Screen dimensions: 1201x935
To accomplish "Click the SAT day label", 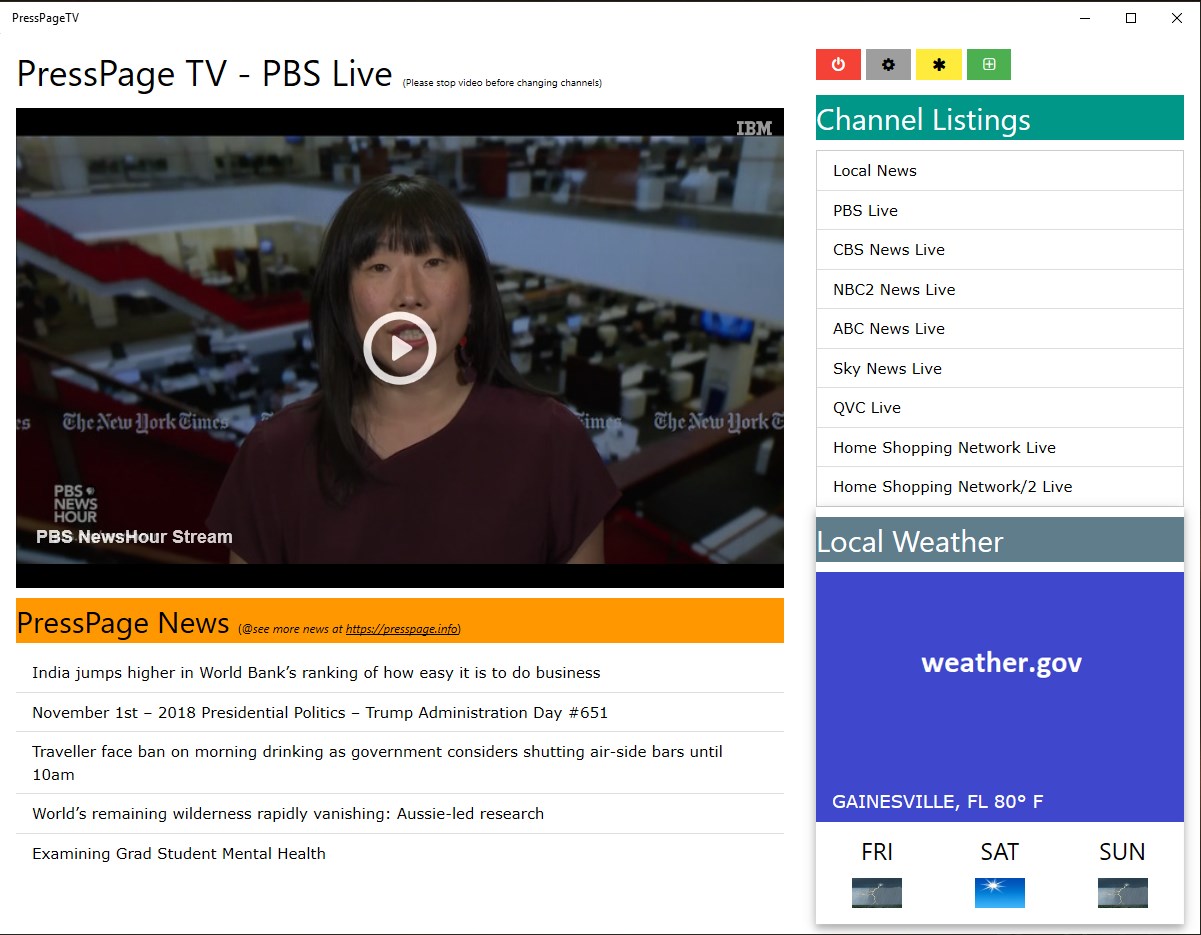I will [1000, 852].
